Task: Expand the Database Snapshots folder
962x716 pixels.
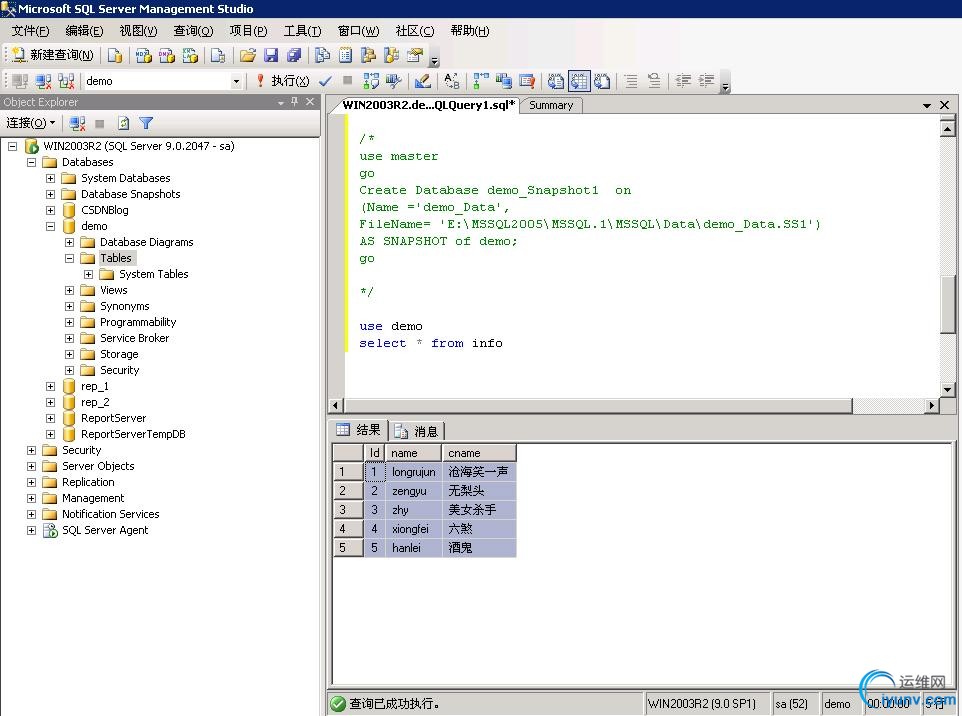Action: (x=50, y=194)
